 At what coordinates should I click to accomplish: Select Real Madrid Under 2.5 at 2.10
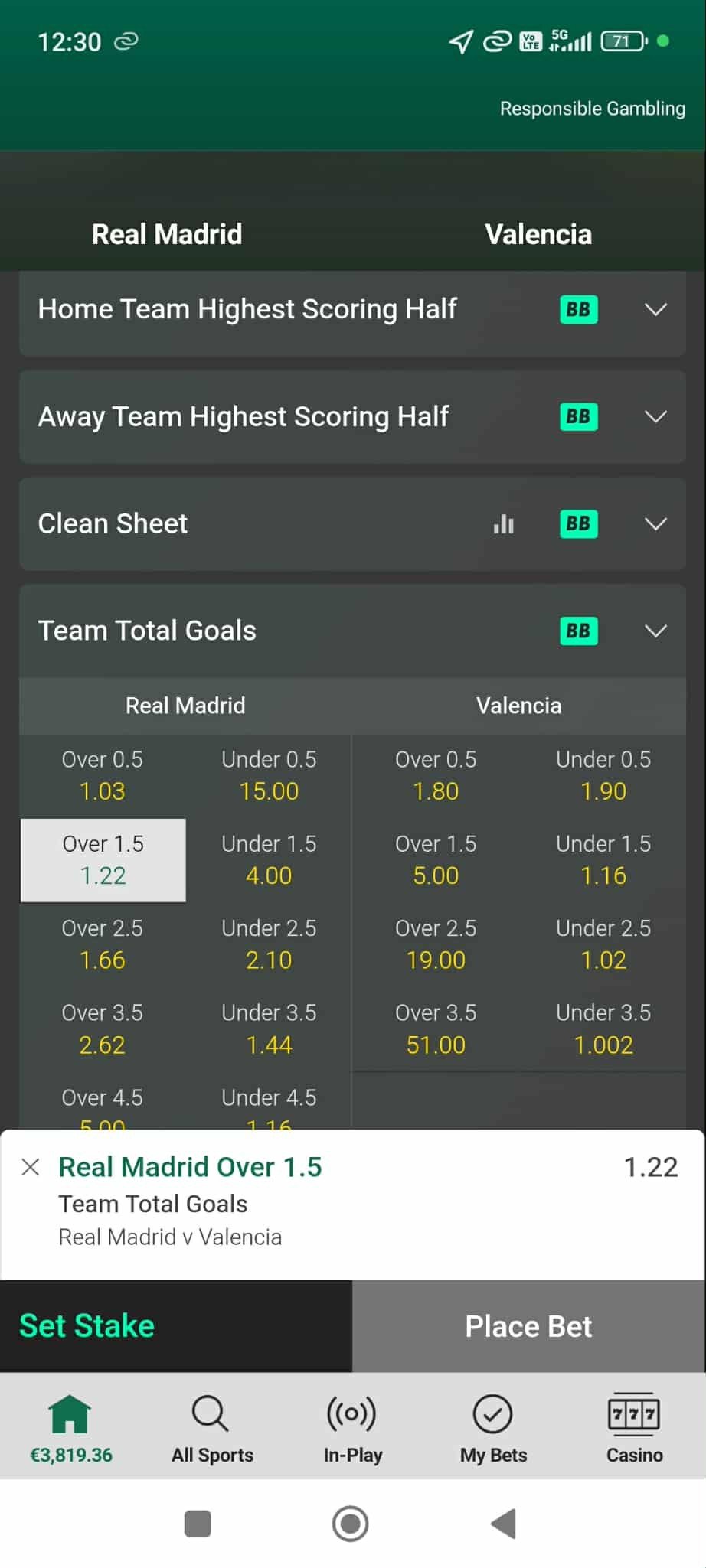[269, 944]
